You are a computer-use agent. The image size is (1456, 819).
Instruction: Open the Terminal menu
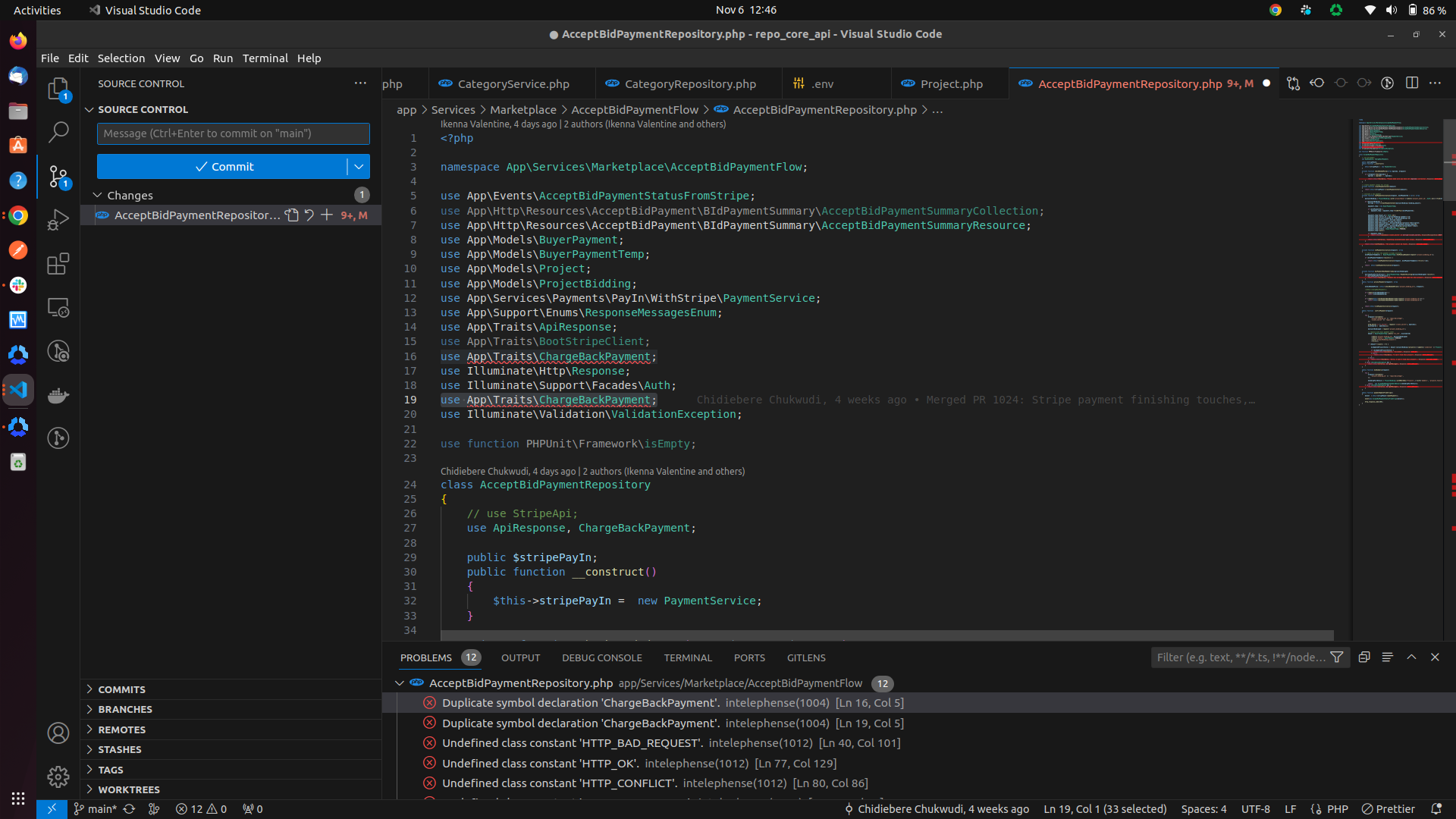[265, 58]
